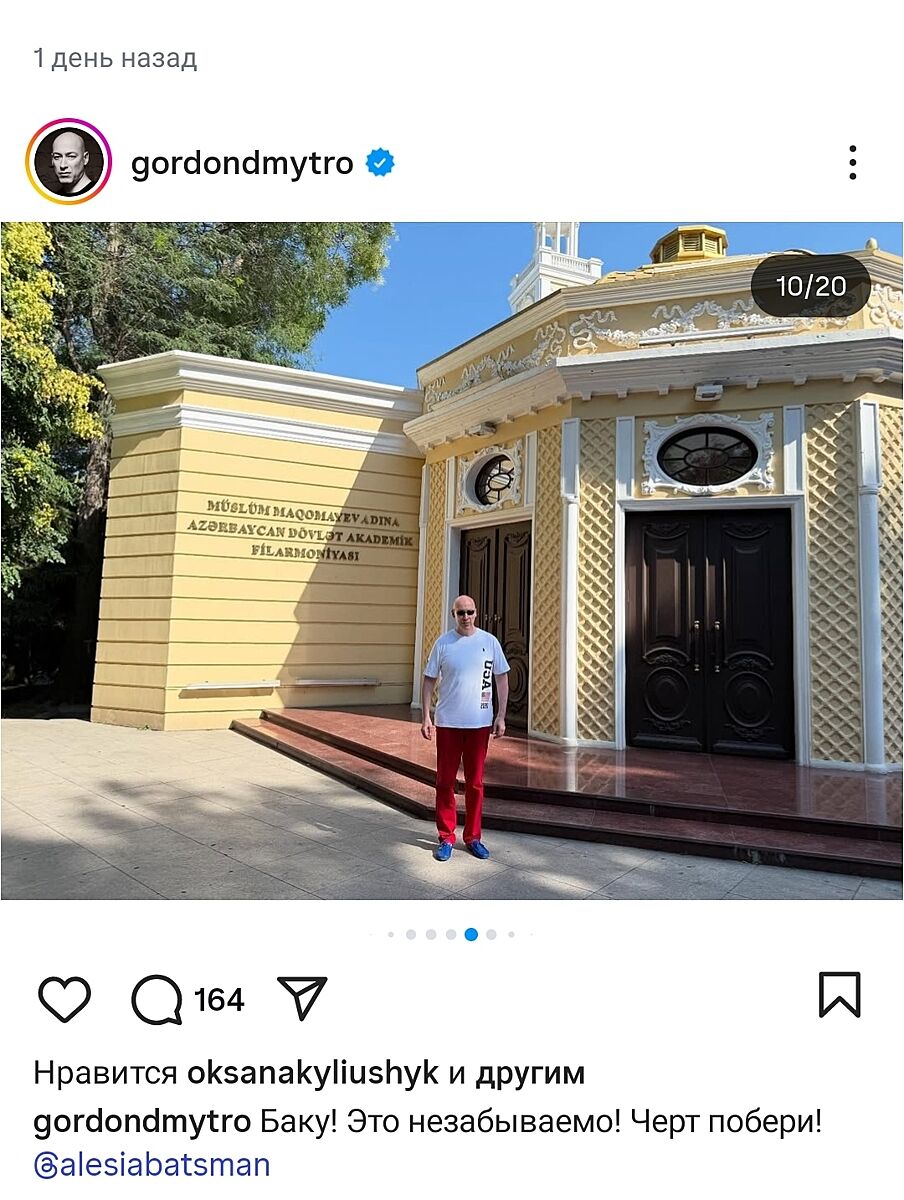Screen dimensions: 904x1200
Task: Open the story from the gordondmytro avatar
Action: click(69, 162)
